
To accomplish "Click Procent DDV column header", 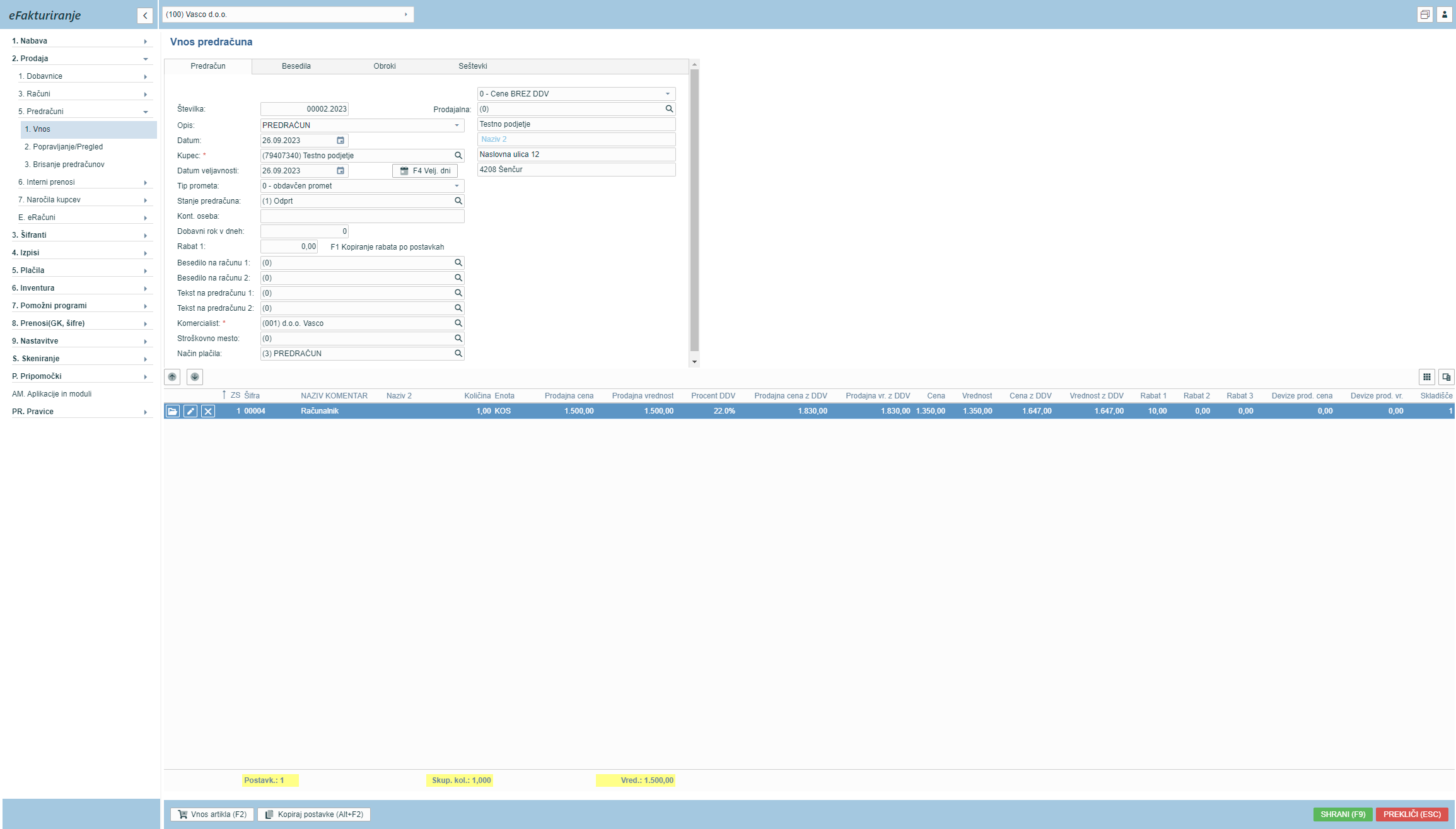I will coord(713,396).
